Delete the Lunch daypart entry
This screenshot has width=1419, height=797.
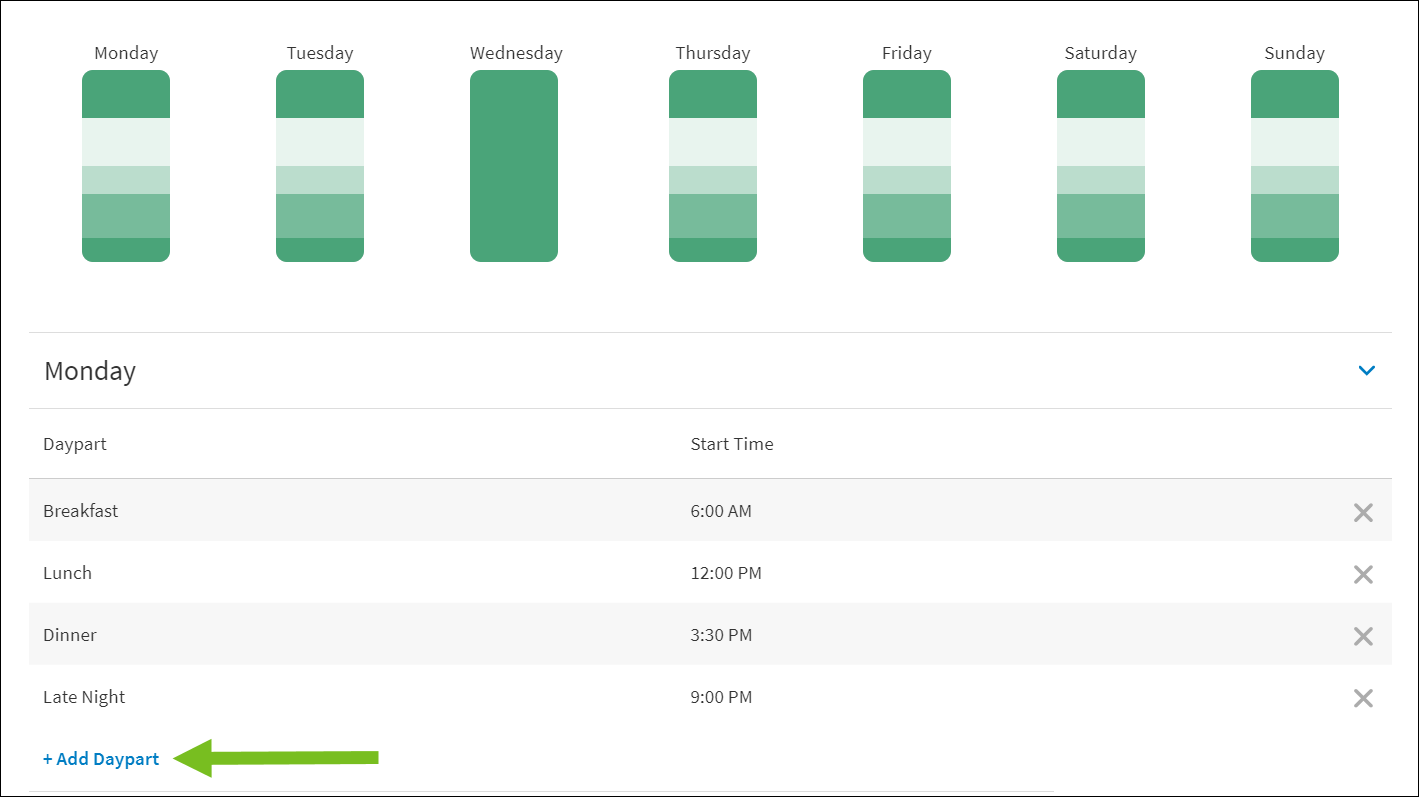click(1362, 575)
